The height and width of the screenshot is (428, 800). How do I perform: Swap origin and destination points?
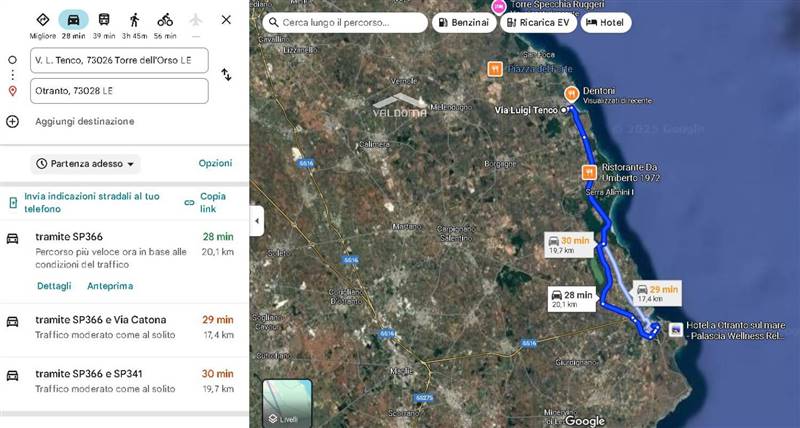227,75
